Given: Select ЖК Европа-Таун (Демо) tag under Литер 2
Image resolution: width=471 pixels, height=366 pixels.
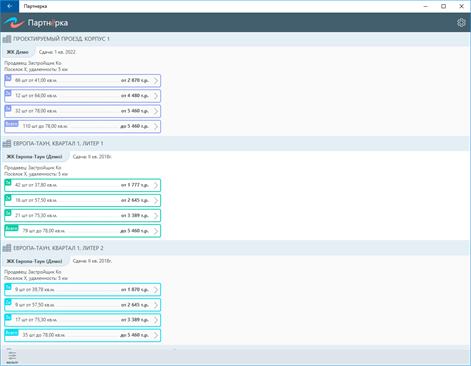Looking at the screenshot, I should [x=35, y=261].
